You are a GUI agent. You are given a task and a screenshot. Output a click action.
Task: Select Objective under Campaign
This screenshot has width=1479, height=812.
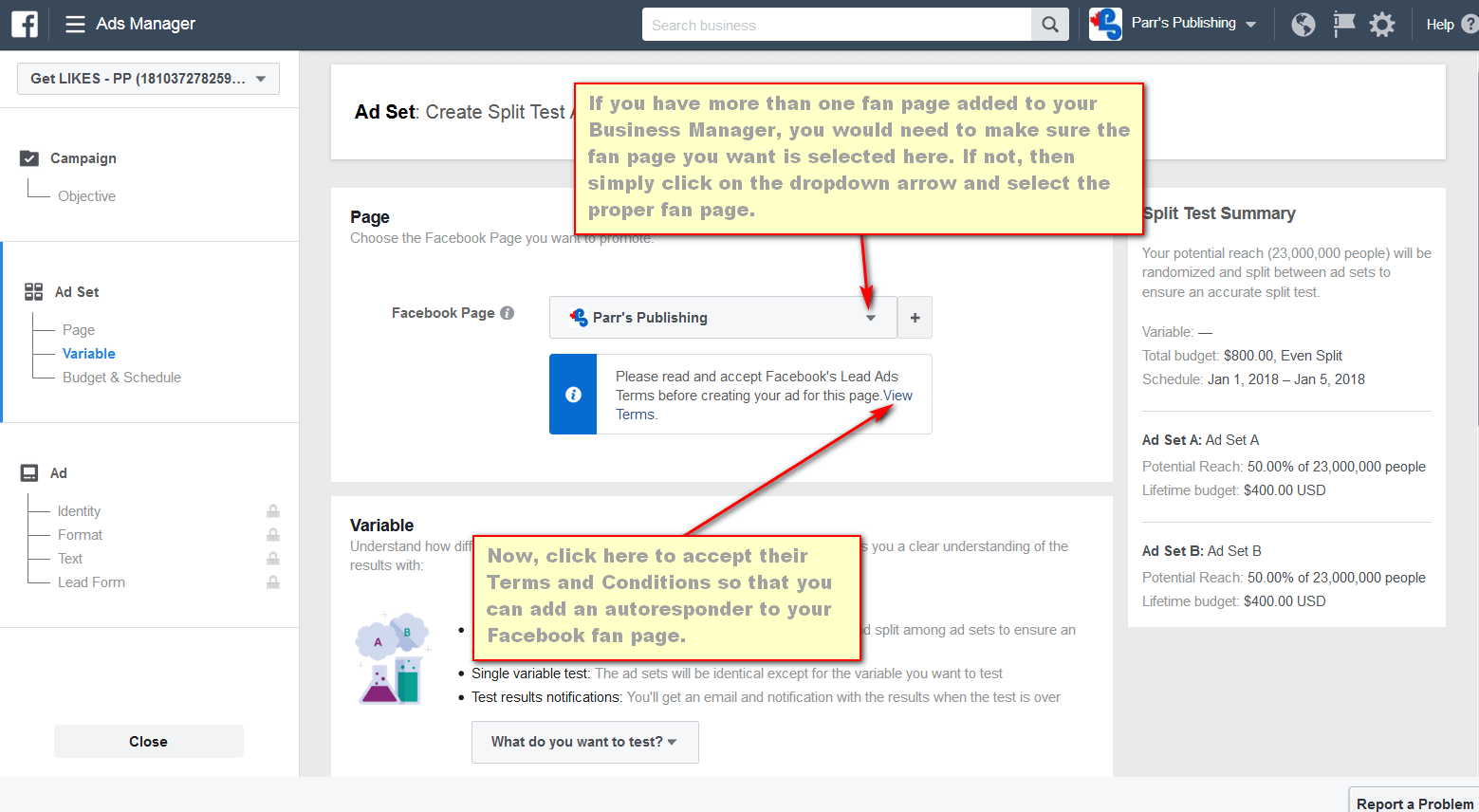pyautogui.click(x=87, y=196)
